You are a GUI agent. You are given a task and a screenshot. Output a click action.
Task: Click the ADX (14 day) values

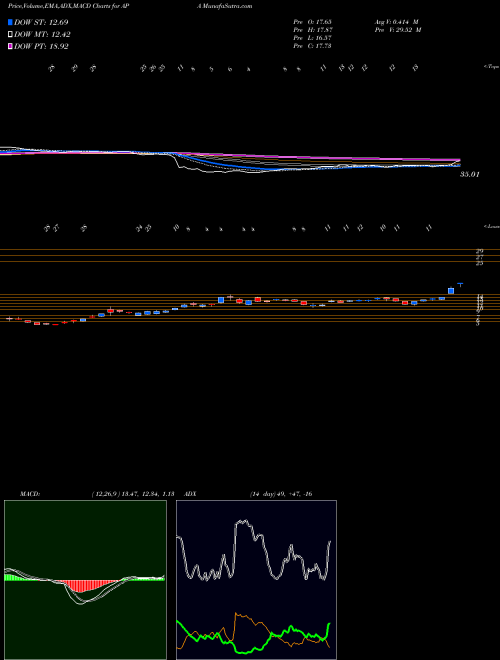click(x=280, y=494)
